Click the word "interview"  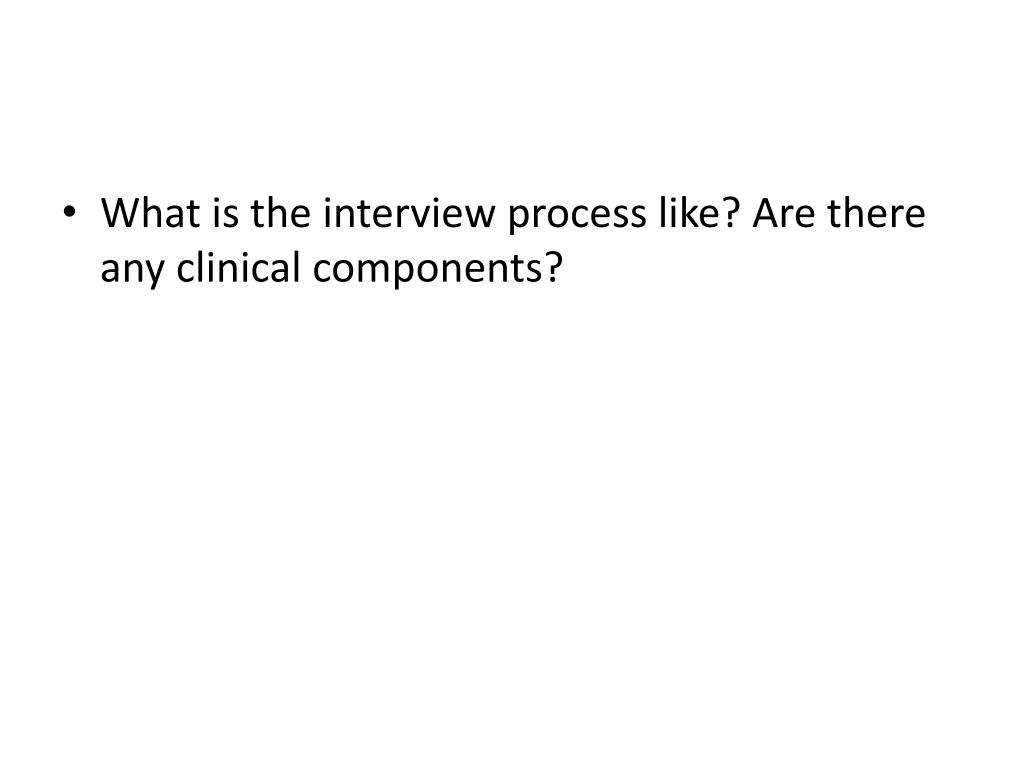point(409,213)
